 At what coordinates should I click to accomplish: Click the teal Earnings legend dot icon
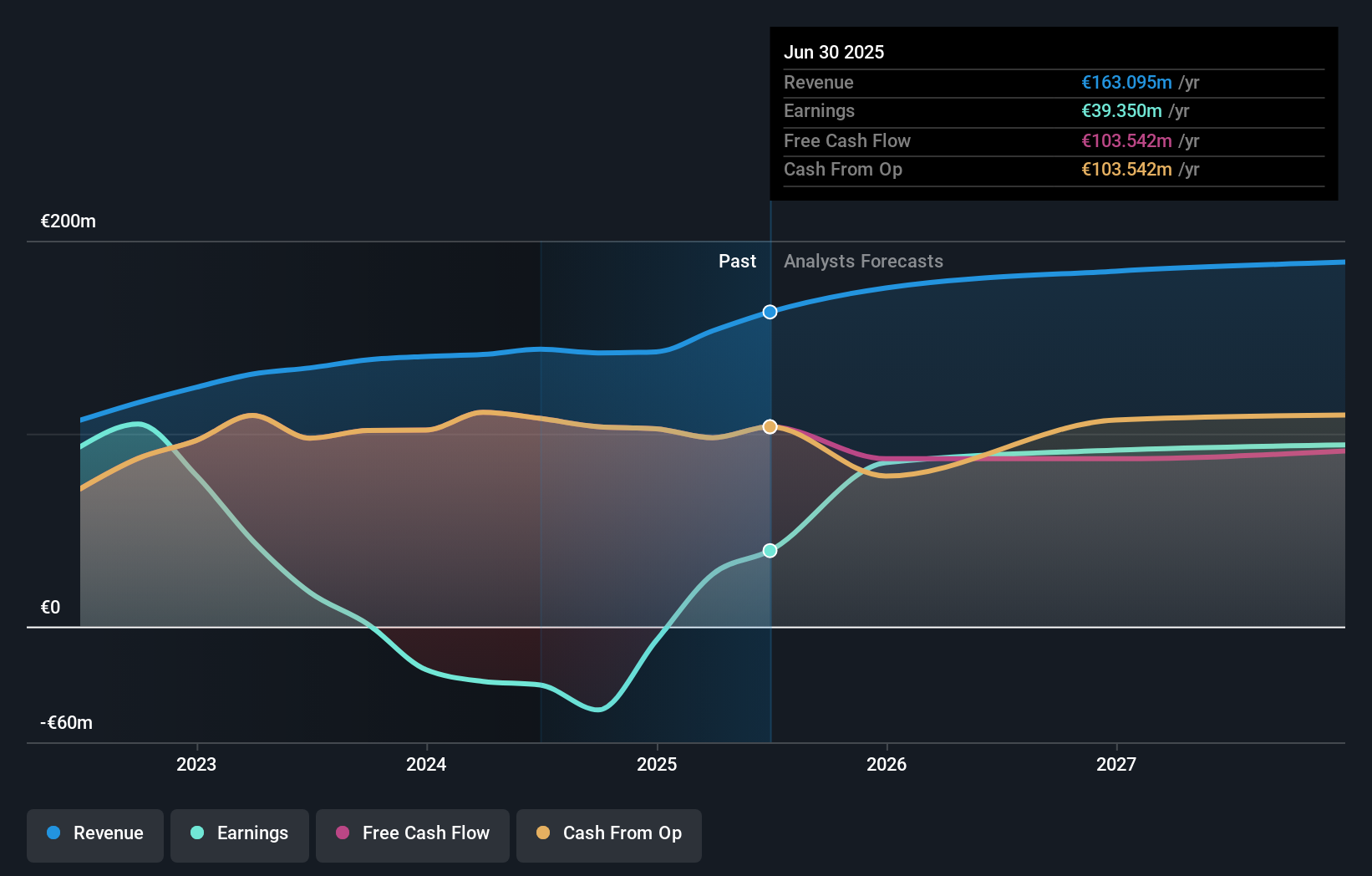[196, 833]
